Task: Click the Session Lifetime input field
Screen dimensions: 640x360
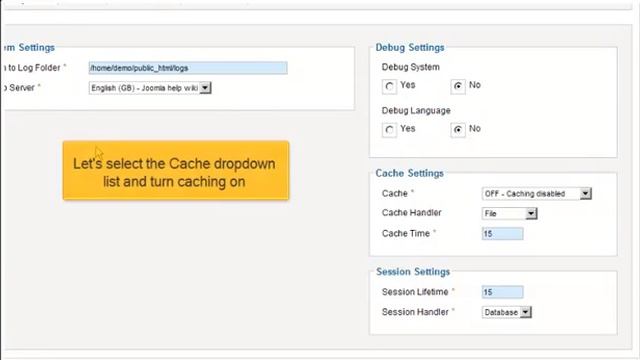Action: pyautogui.click(x=502, y=292)
